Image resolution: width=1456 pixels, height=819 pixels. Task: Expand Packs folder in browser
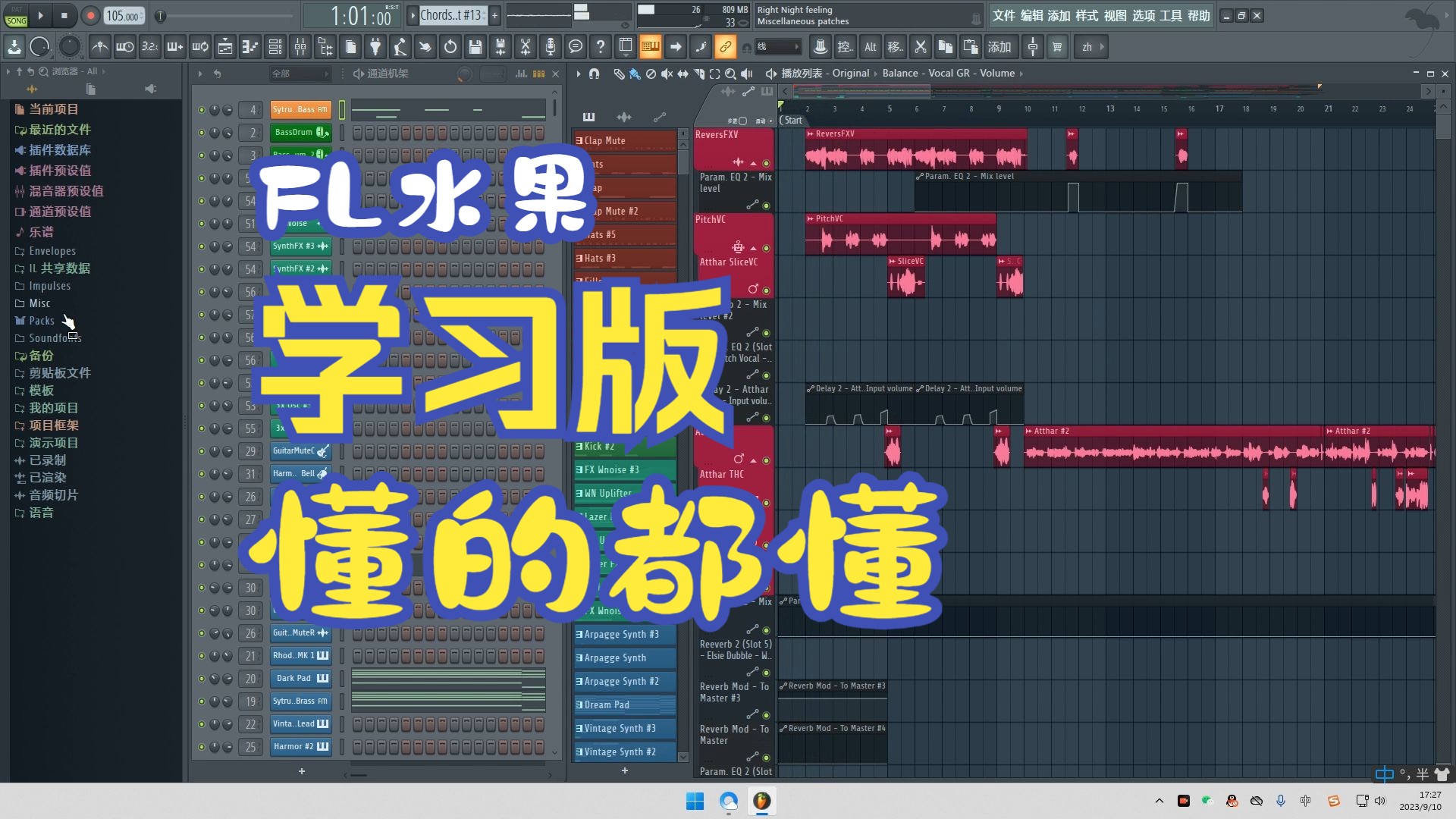pyautogui.click(x=41, y=321)
